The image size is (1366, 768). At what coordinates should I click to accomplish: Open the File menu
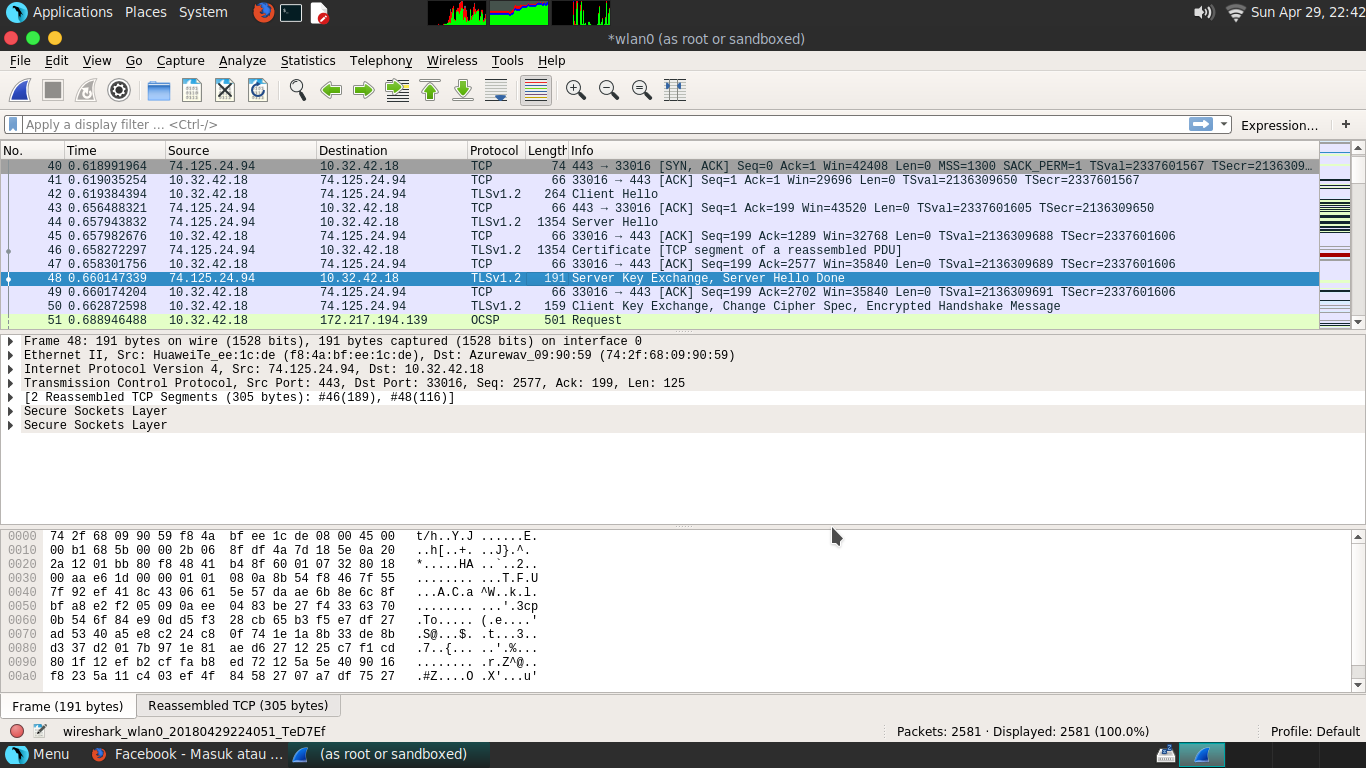click(x=20, y=60)
